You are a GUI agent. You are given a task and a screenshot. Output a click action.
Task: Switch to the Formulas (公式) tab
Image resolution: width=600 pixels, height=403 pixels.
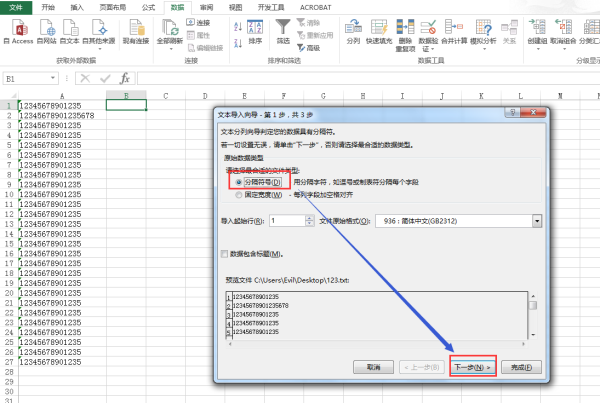(x=148, y=7)
